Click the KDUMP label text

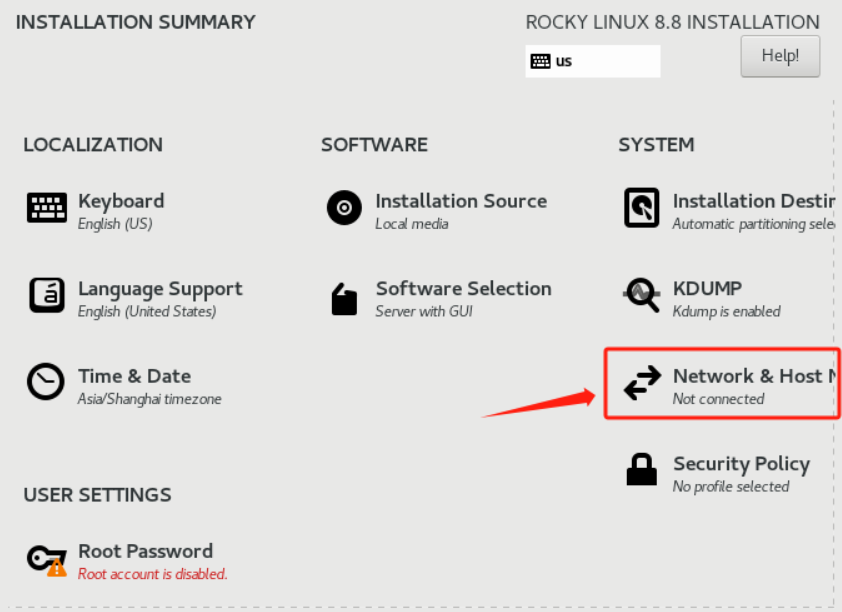[707, 289]
